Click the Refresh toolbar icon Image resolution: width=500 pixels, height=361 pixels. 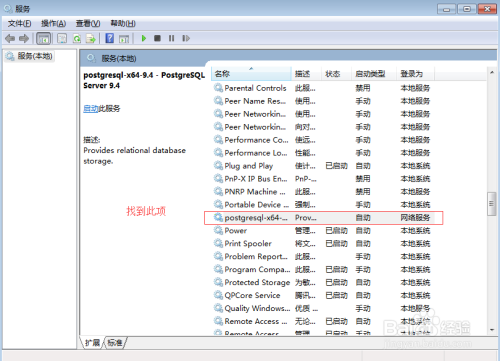[x=77, y=39]
